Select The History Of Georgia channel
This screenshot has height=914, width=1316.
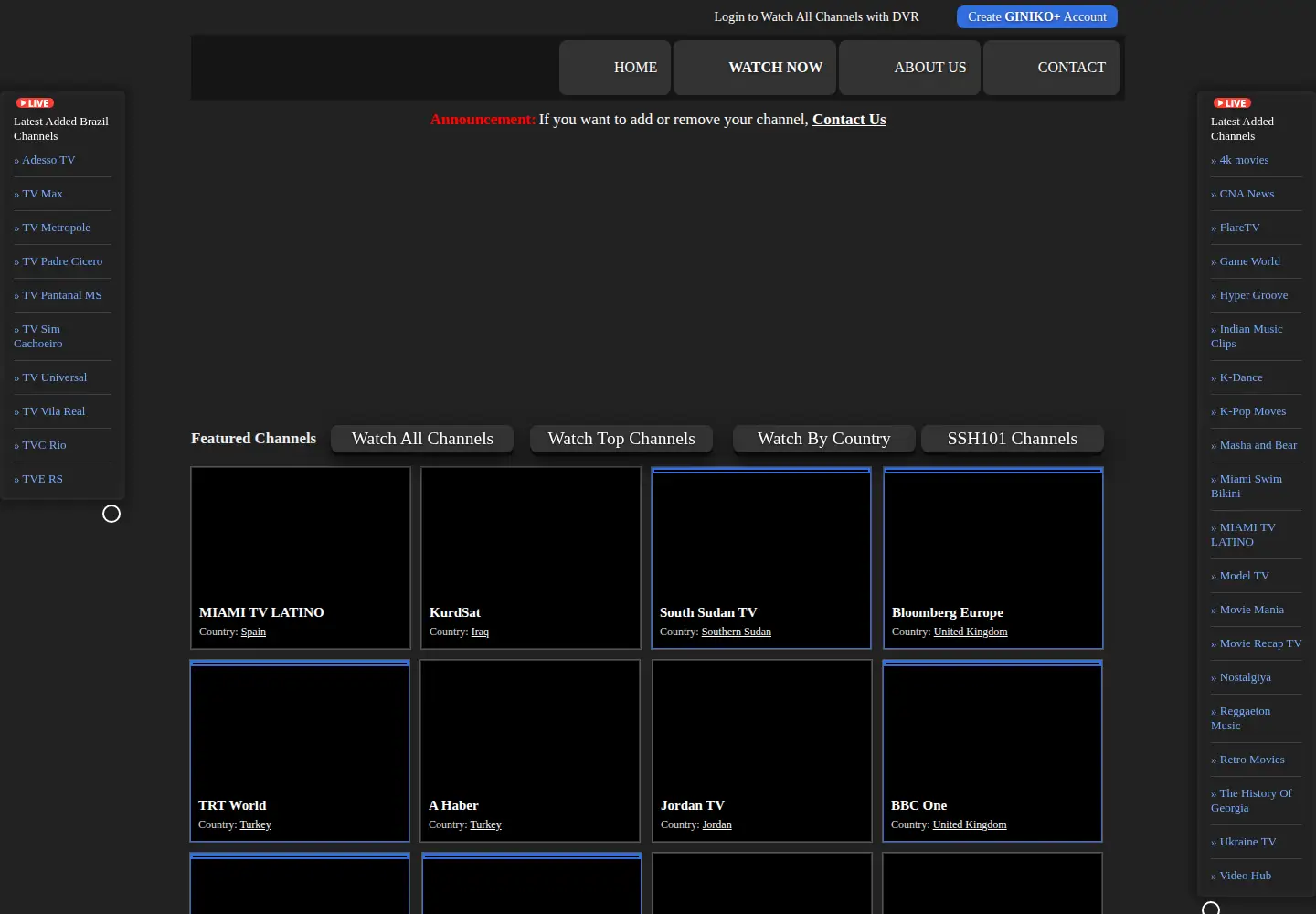(1251, 801)
